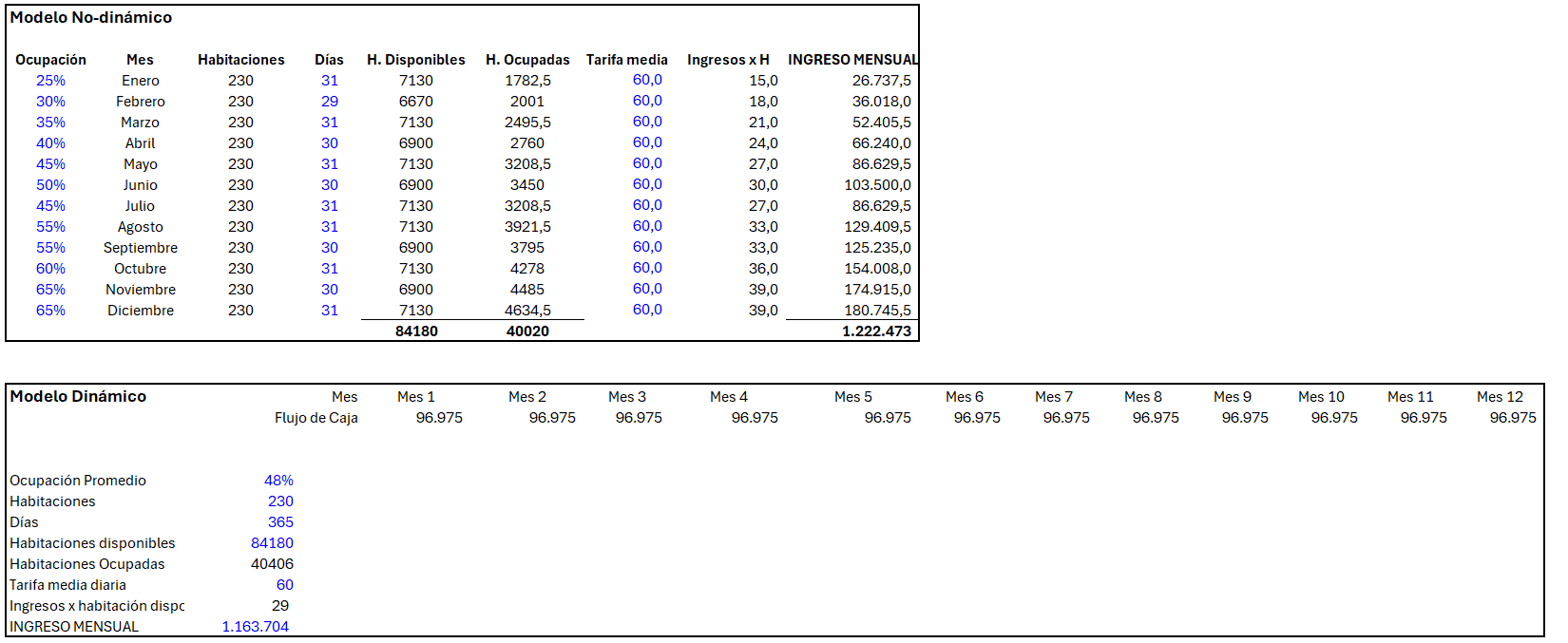Select the 'Agosto' month cell
Screen dimensions: 1568x643
(x=141, y=227)
